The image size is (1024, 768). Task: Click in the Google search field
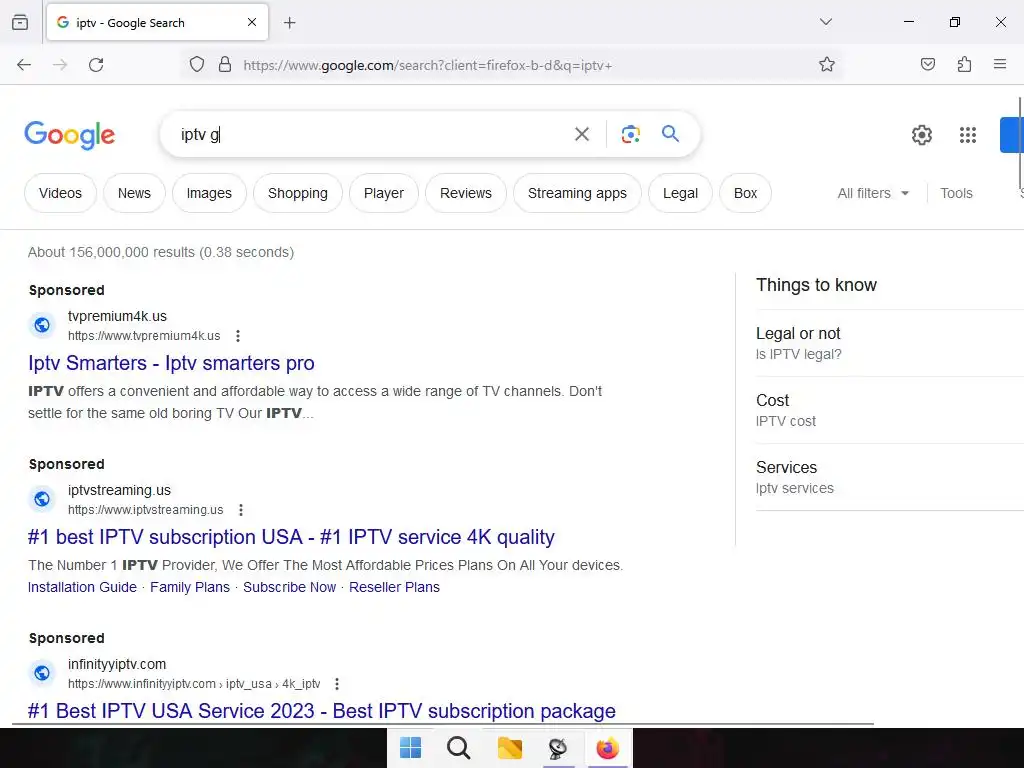pos(372,135)
